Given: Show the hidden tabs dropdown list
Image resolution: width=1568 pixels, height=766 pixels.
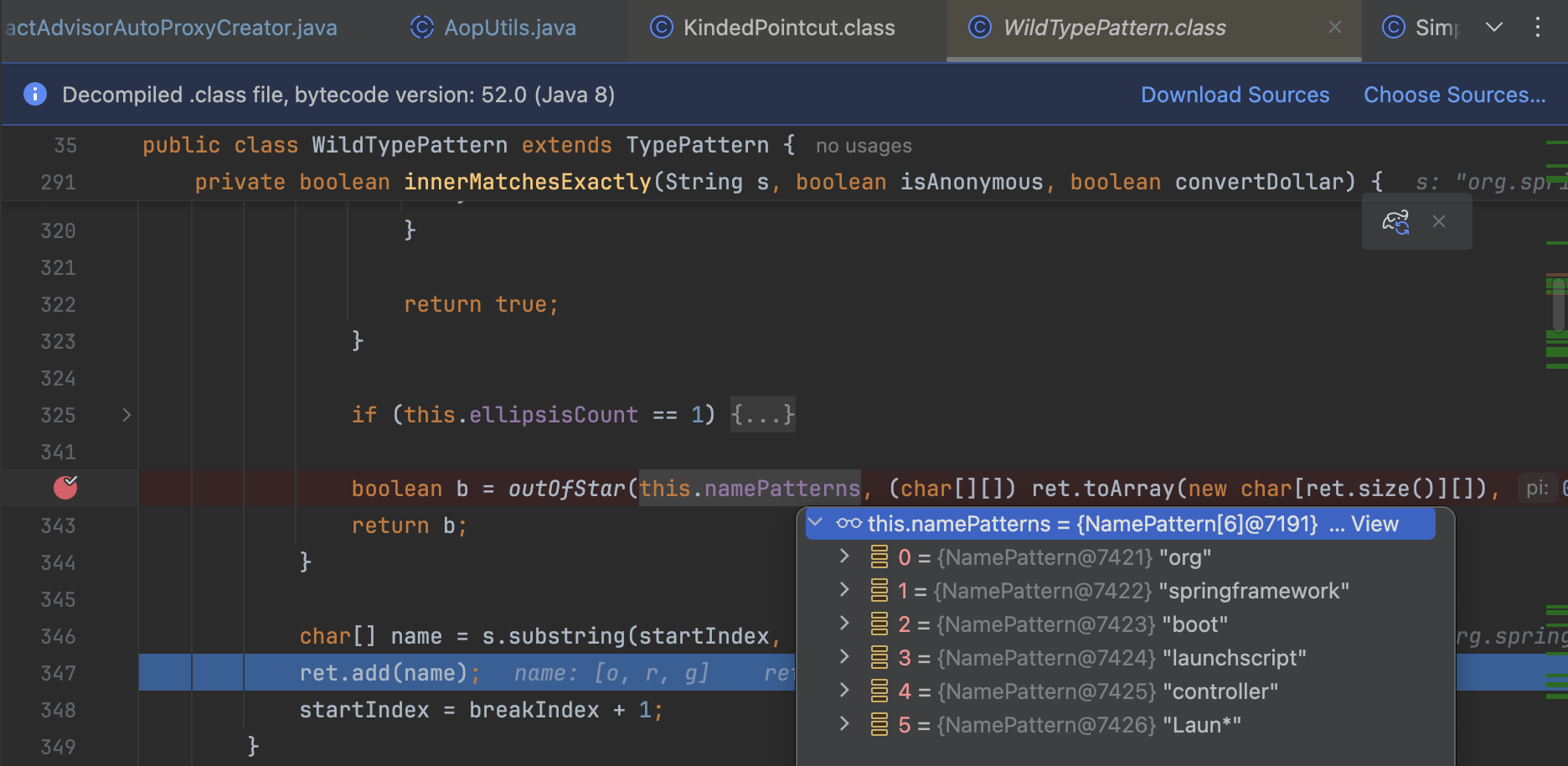Looking at the screenshot, I should point(1494,28).
